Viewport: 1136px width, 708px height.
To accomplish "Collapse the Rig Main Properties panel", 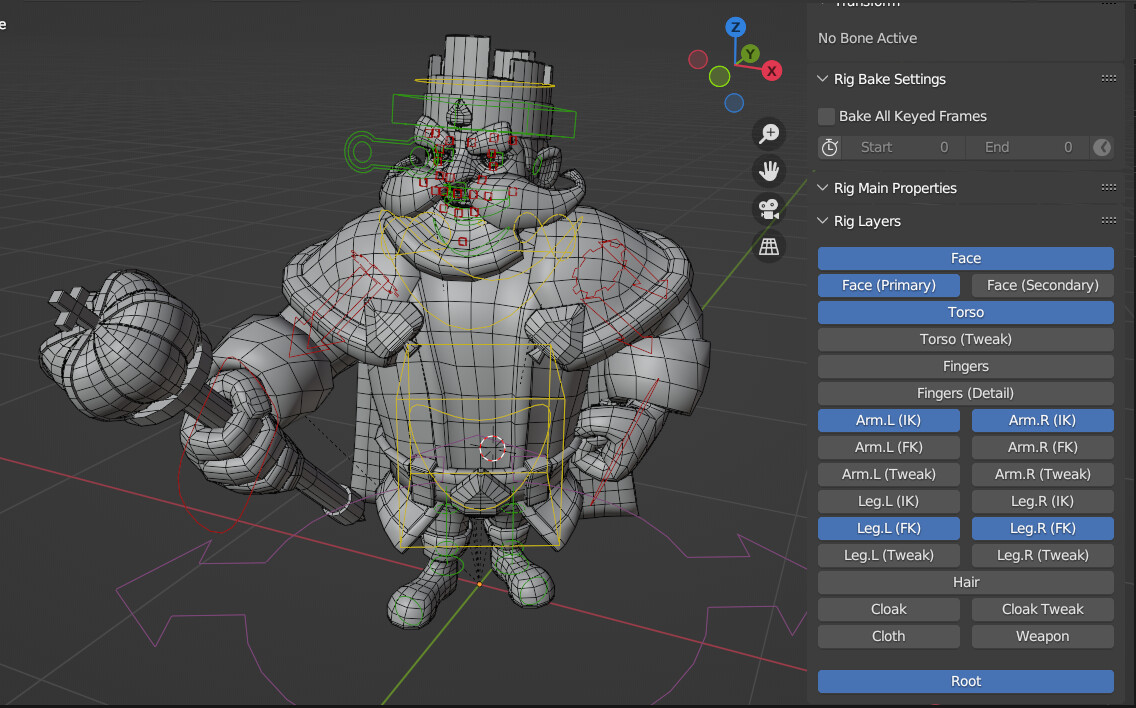I will [823, 188].
